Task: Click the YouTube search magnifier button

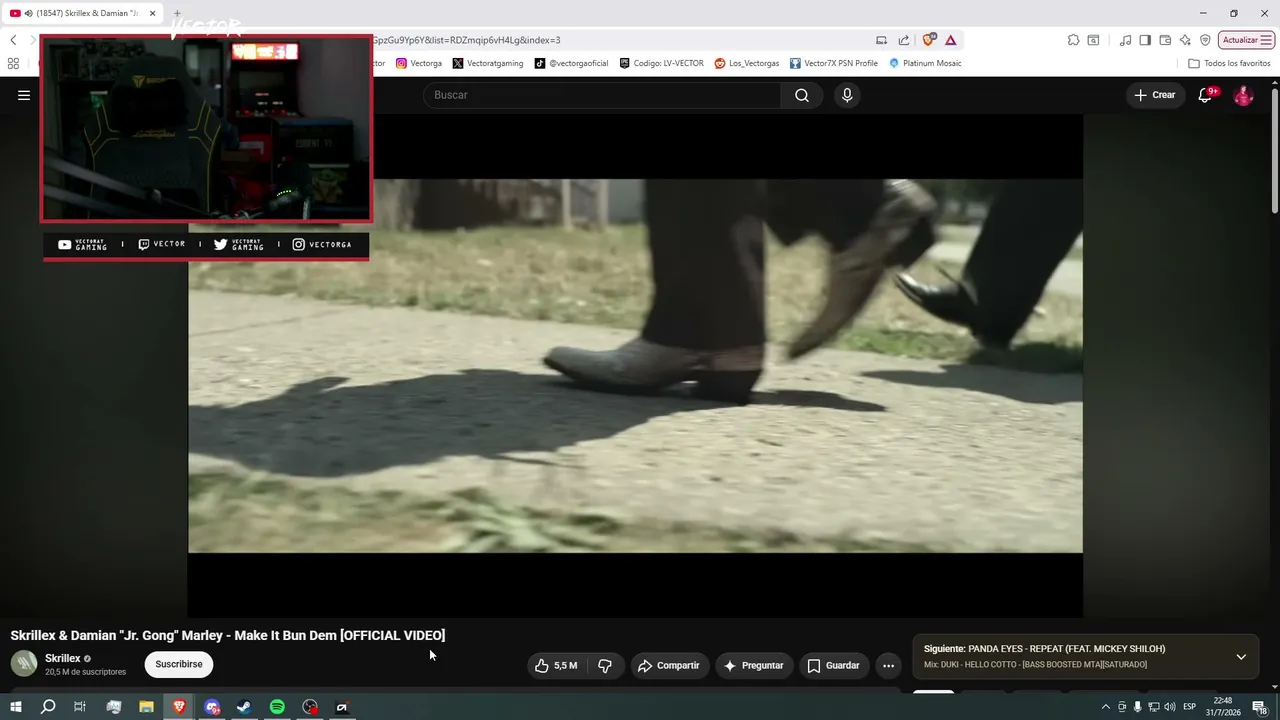Action: pyautogui.click(x=802, y=95)
